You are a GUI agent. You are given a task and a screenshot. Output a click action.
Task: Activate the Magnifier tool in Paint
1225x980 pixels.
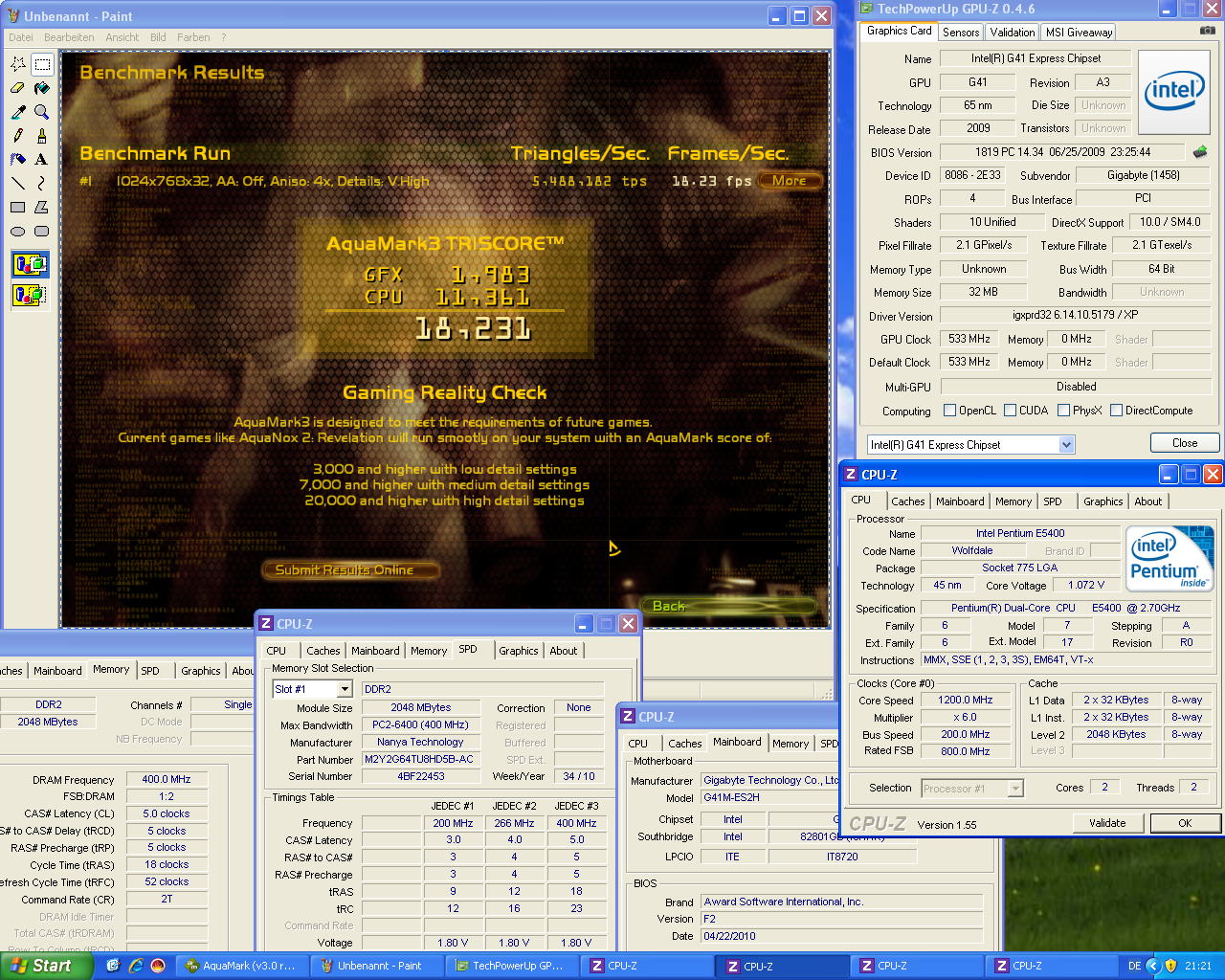(42, 112)
